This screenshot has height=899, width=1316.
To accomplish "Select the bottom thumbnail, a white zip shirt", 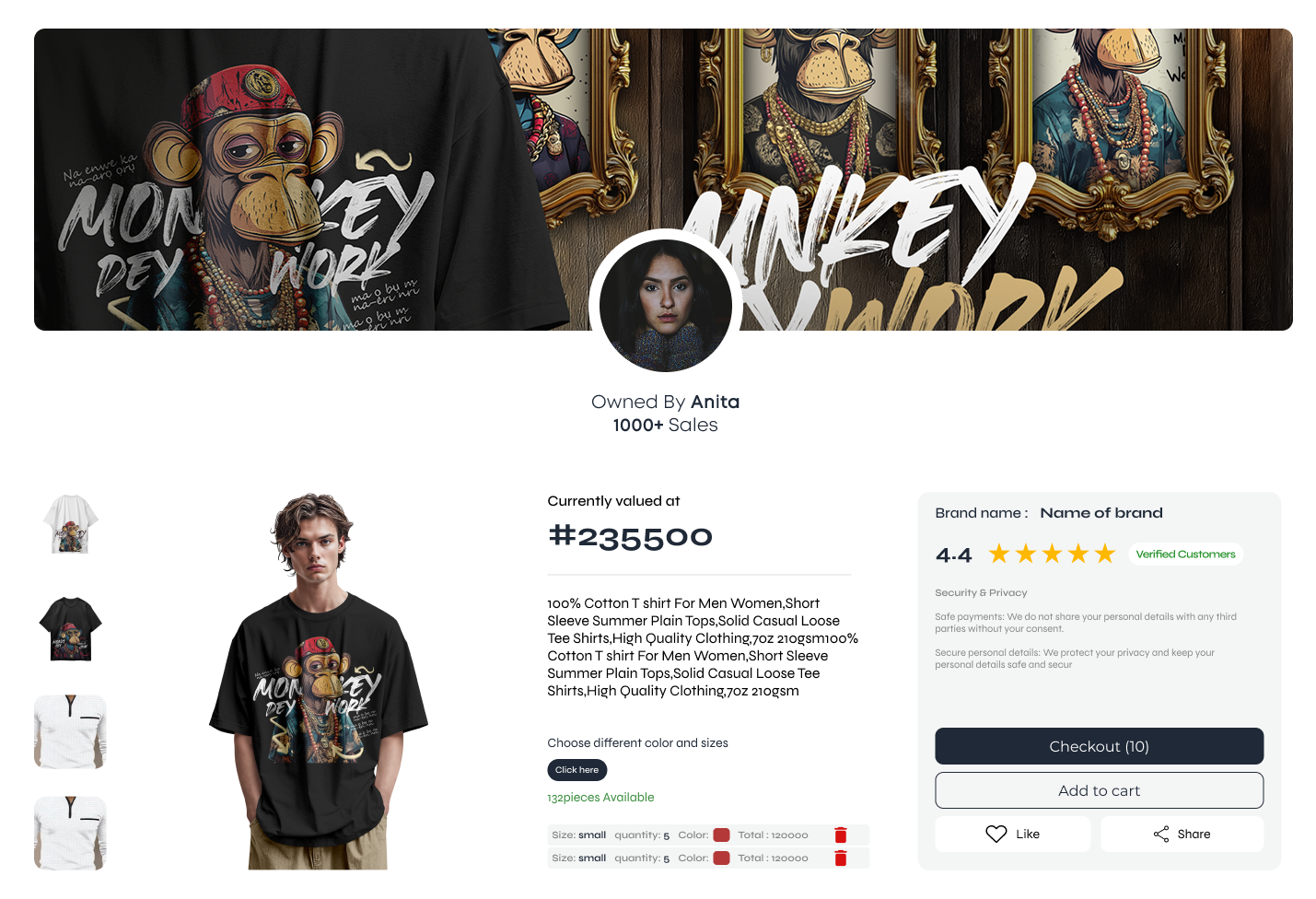I will [71, 834].
